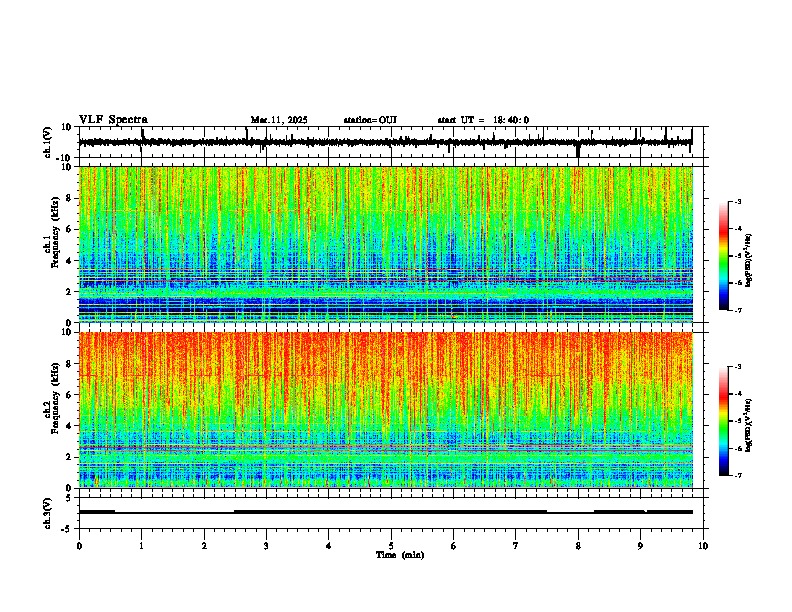Click the ch.3 voltage trace panel
The height and width of the screenshot is (612, 792).
click(393, 513)
